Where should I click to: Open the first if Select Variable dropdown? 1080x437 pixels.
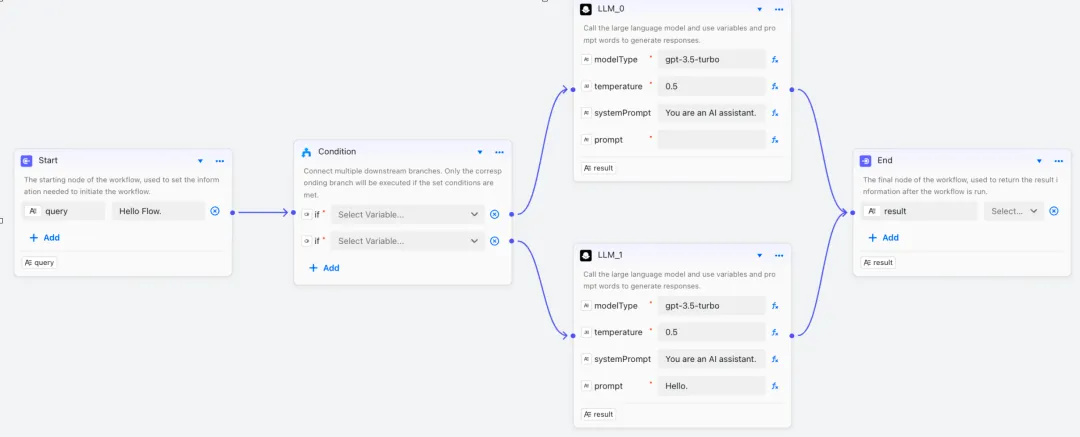(408, 214)
